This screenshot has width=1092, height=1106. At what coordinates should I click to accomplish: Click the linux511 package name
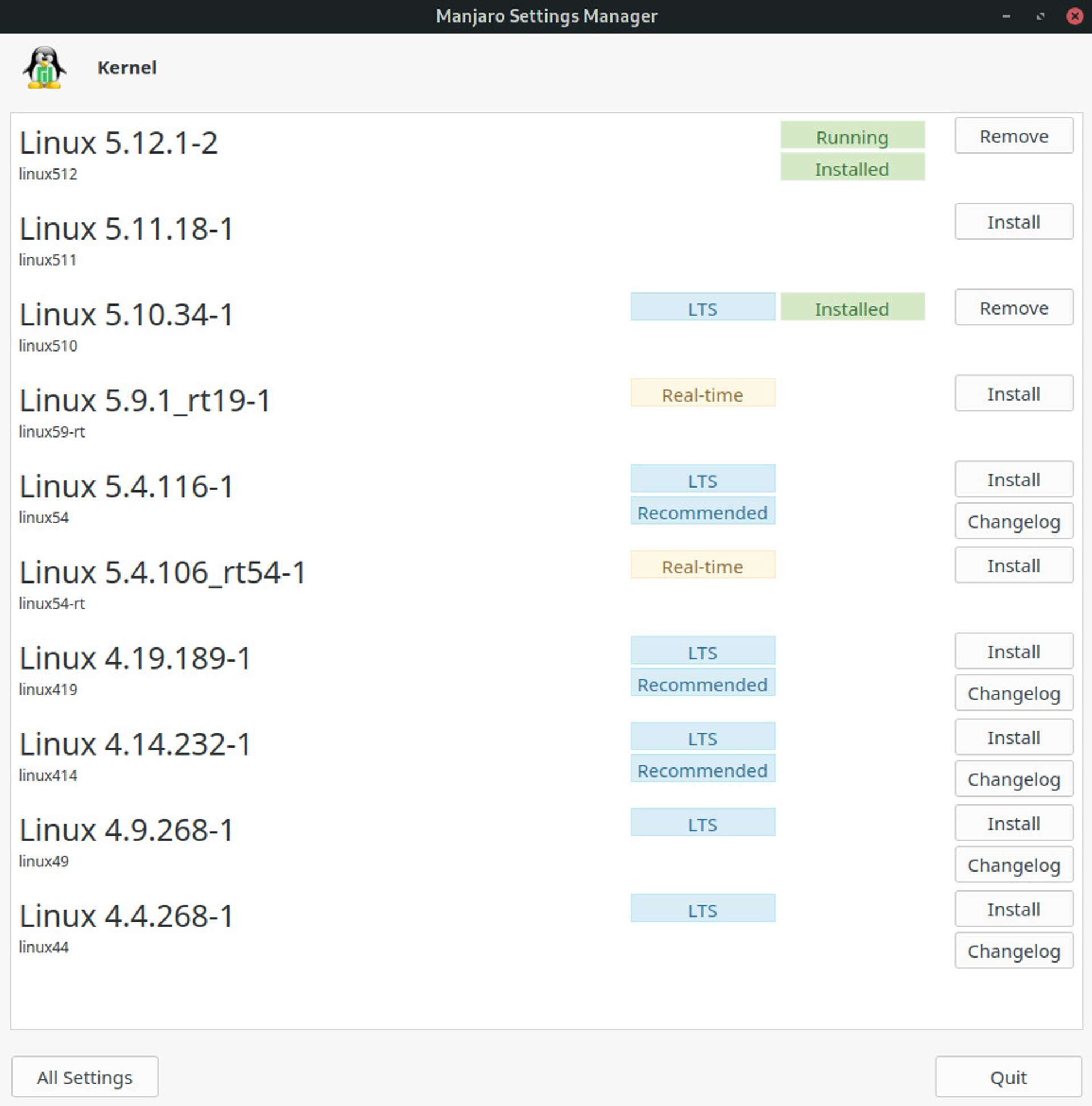[x=48, y=260]
